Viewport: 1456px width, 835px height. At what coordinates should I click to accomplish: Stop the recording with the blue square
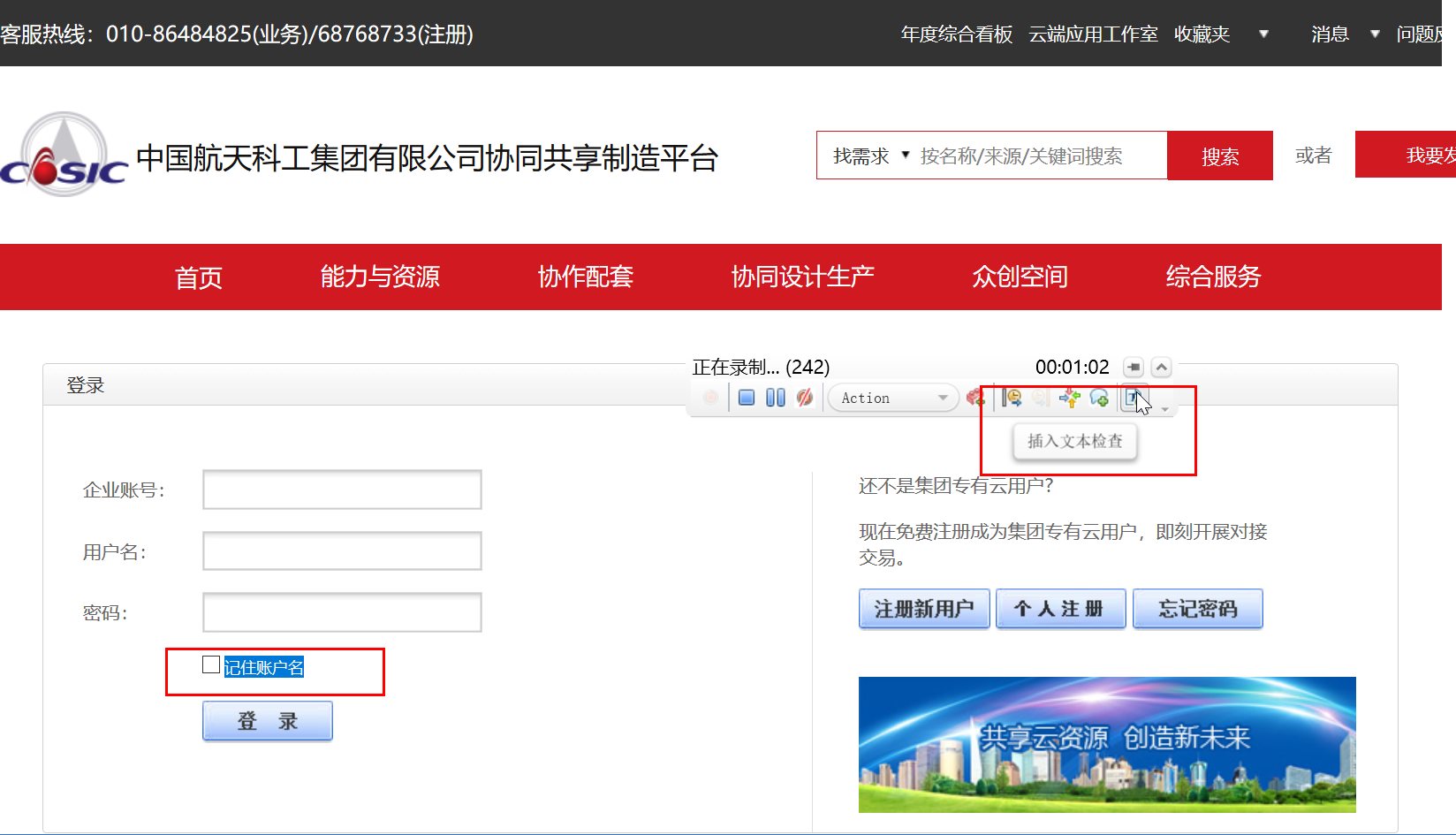[x=747, y=398]
